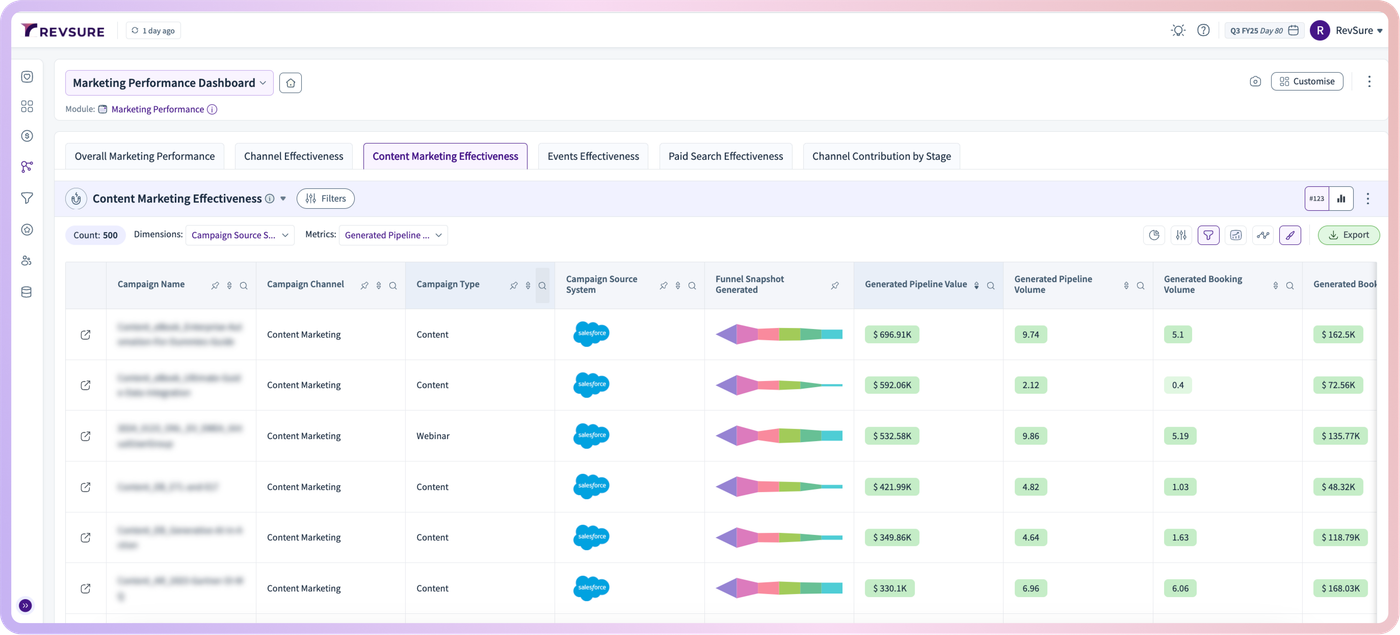This screenshot has height=635, width=1400.
Task: Click the Filters button
Action: coord(326,199)
